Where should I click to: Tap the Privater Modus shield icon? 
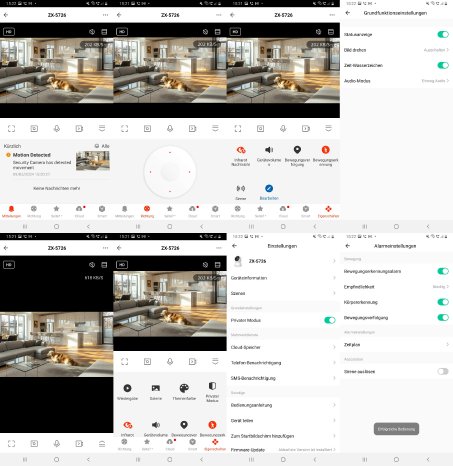(x=212, y=386)
